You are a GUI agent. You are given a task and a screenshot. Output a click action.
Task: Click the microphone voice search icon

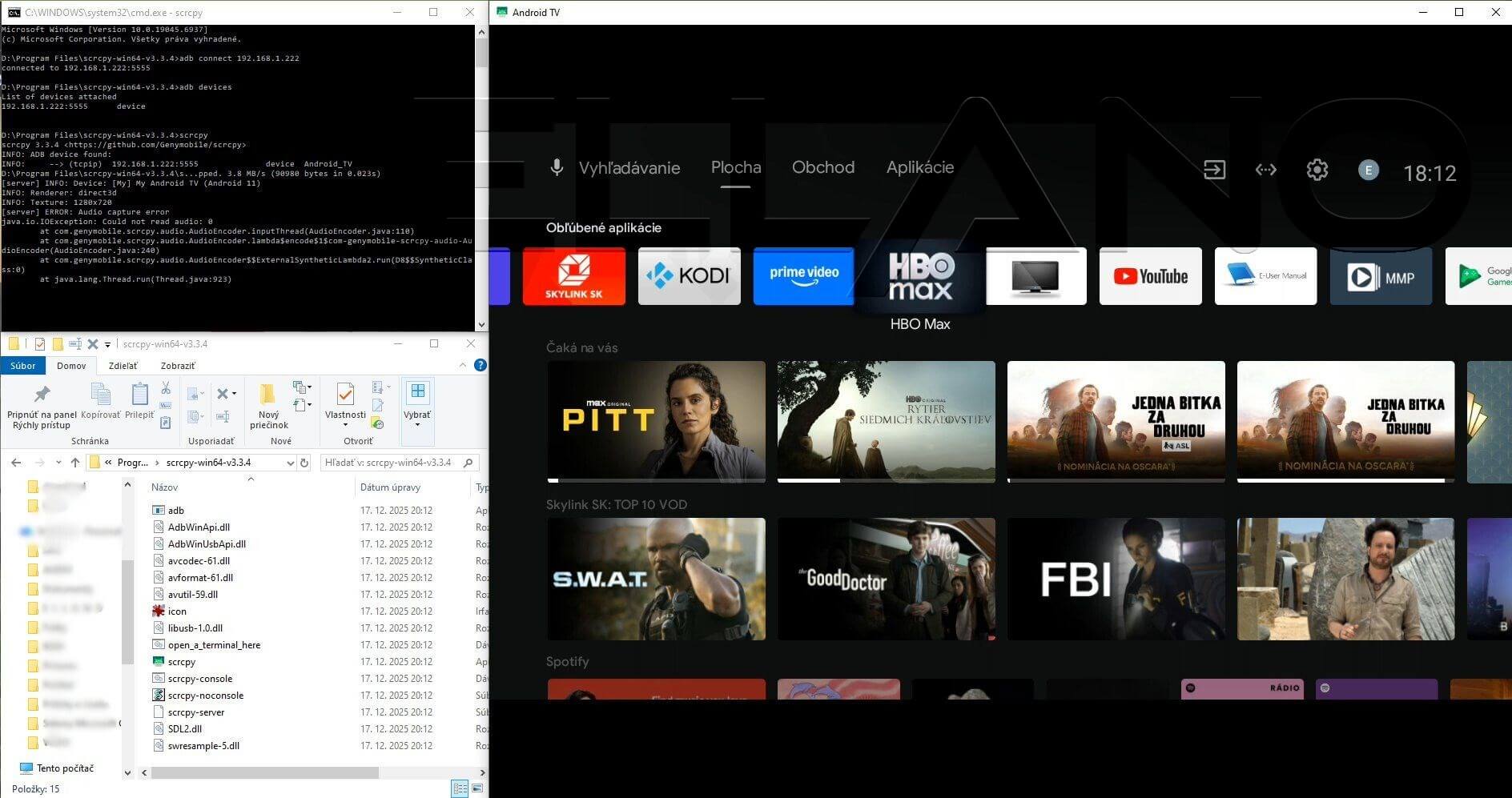[x=557, y=167]
